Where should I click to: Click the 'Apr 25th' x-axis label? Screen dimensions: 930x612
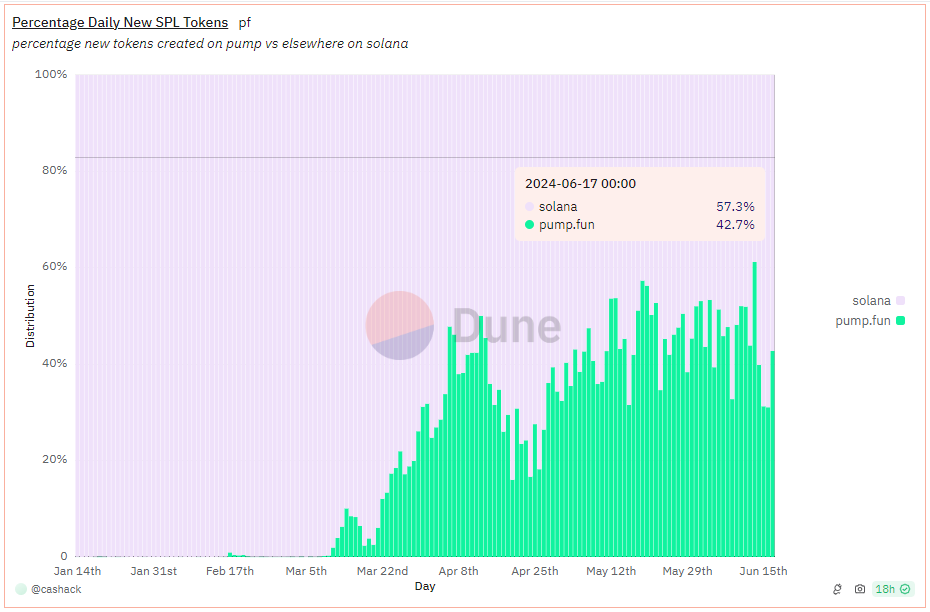coord(535,571)
